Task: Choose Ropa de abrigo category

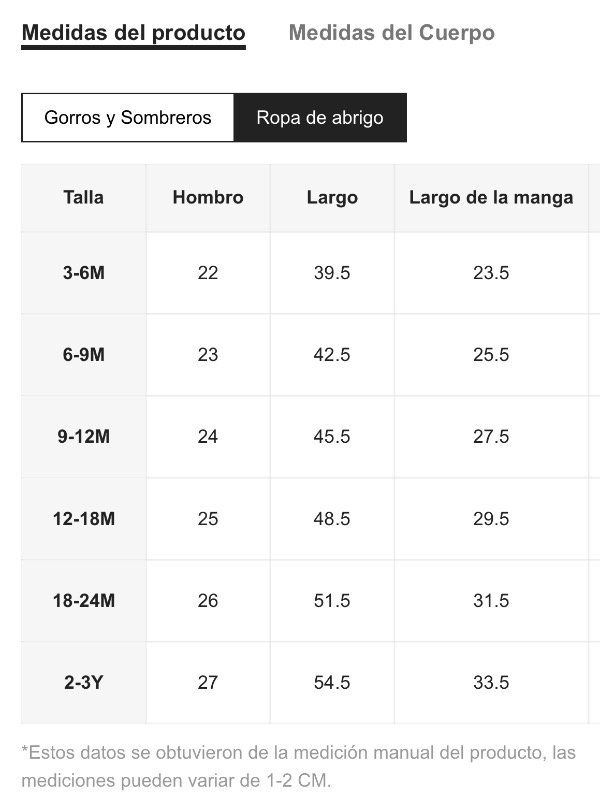Action: coord(320,117)
